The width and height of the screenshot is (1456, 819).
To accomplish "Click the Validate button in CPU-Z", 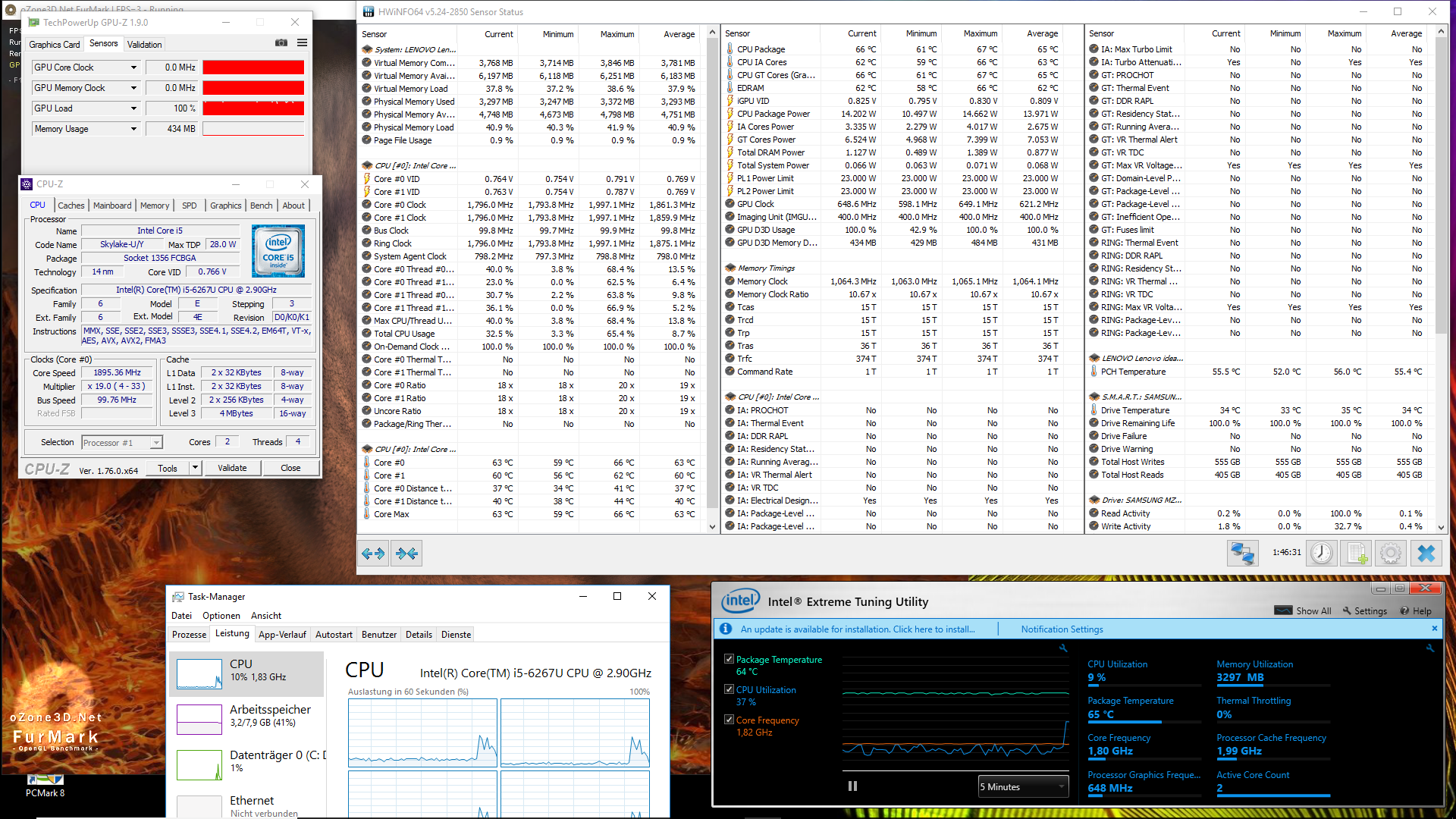I will click(232, 468).
